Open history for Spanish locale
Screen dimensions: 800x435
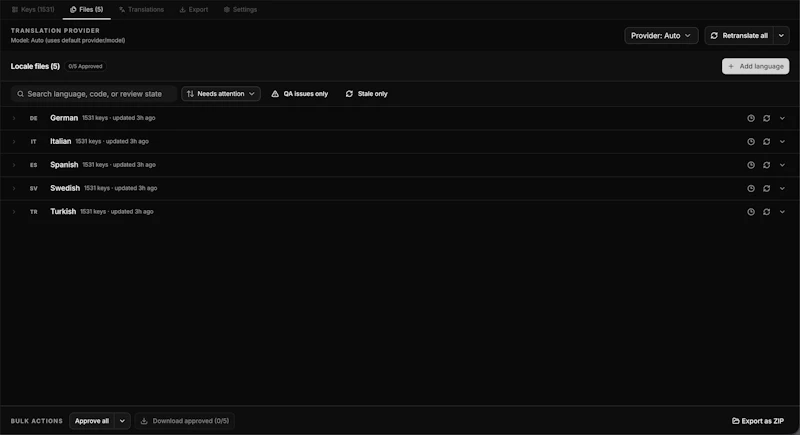tap(751, 165)
